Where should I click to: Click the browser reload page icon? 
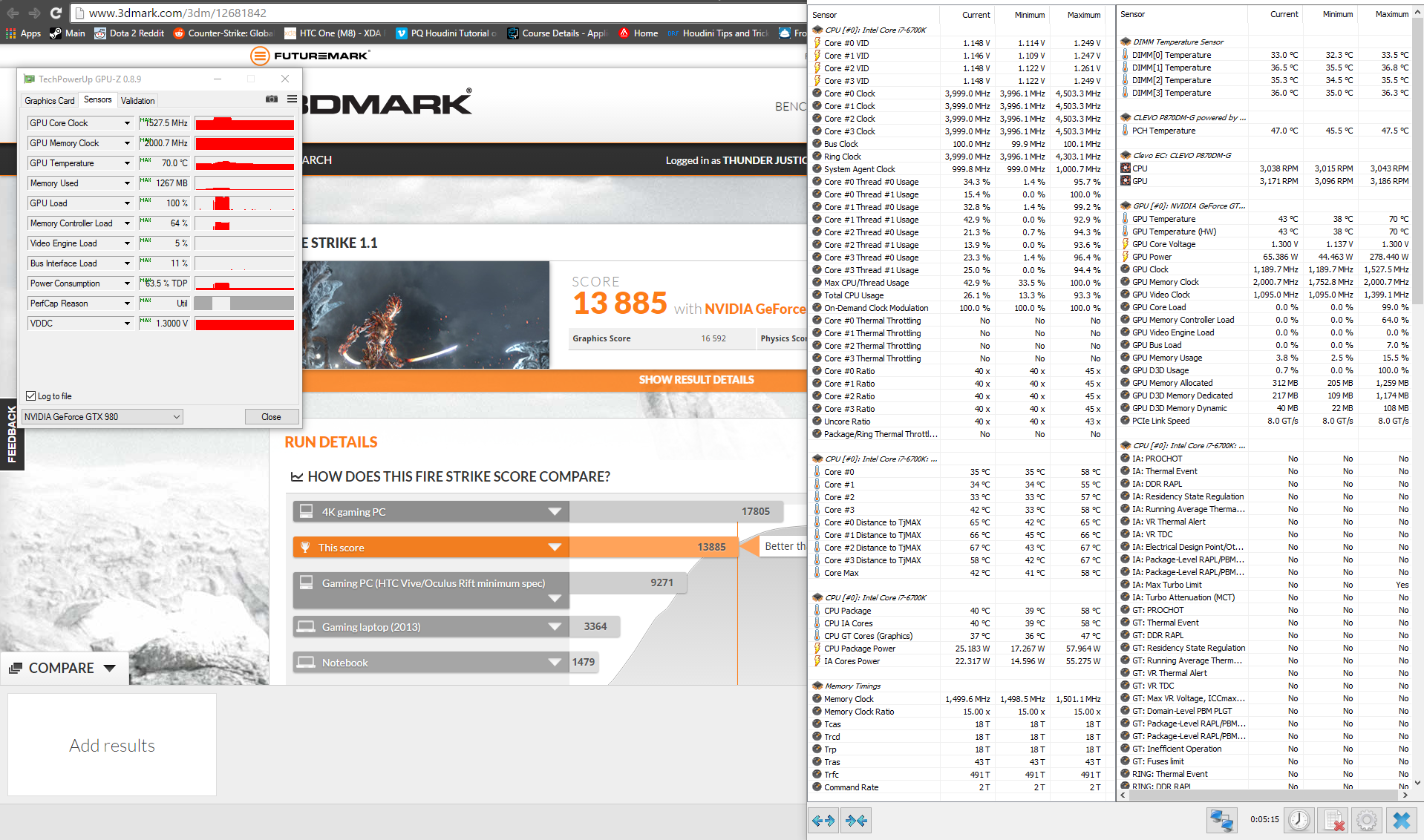click(56, 13)
